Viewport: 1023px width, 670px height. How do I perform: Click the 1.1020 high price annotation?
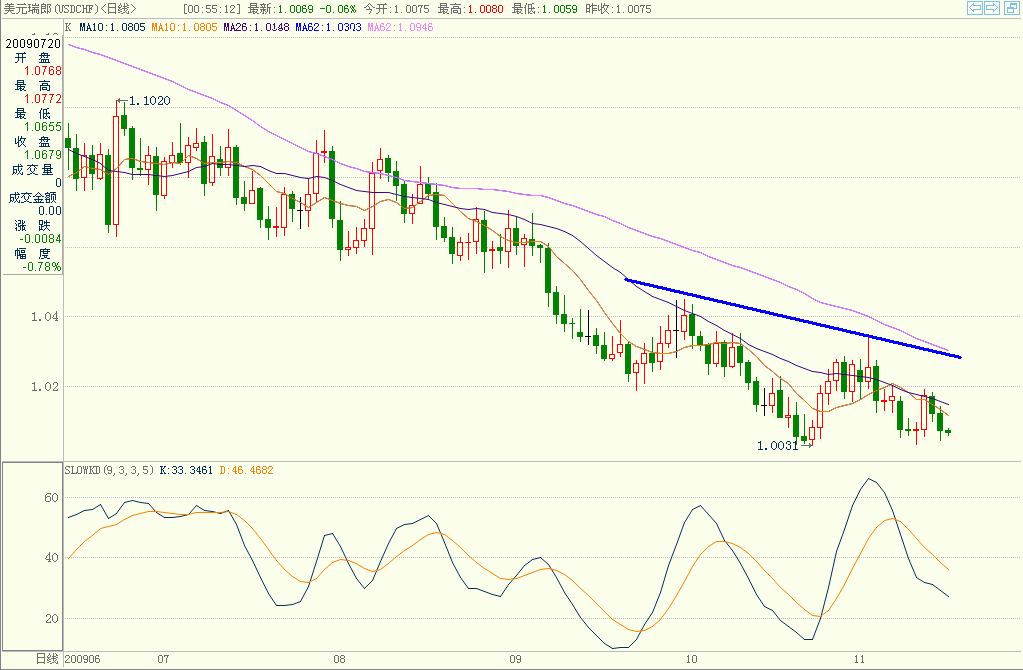[x=149, y=100]
